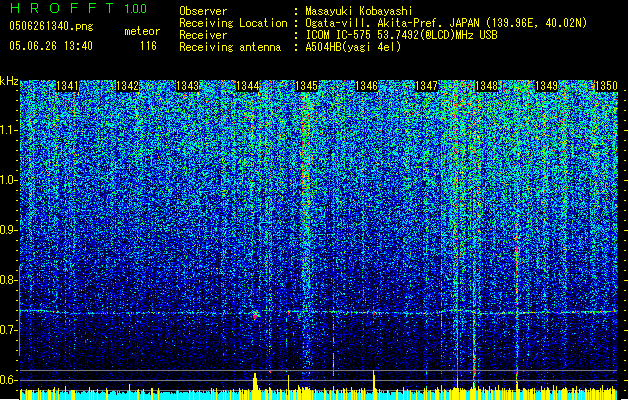
Task: Click the 1348 time marker
Action: coord(486,86)
